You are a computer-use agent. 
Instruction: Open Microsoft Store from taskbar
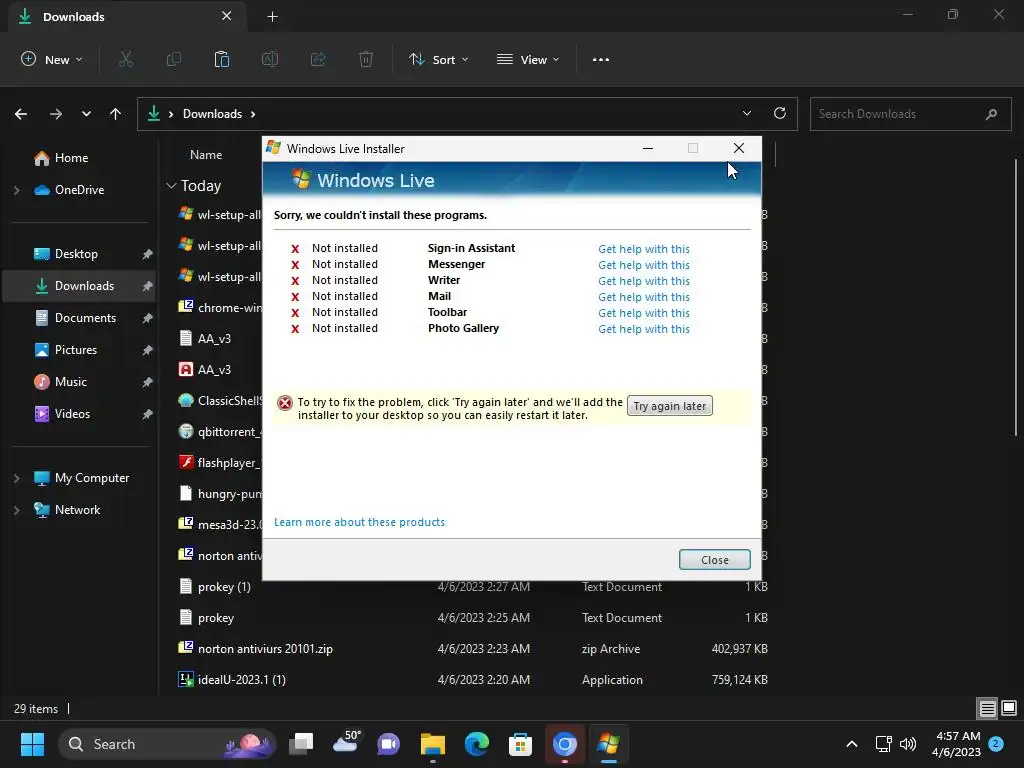pos(520,744)
